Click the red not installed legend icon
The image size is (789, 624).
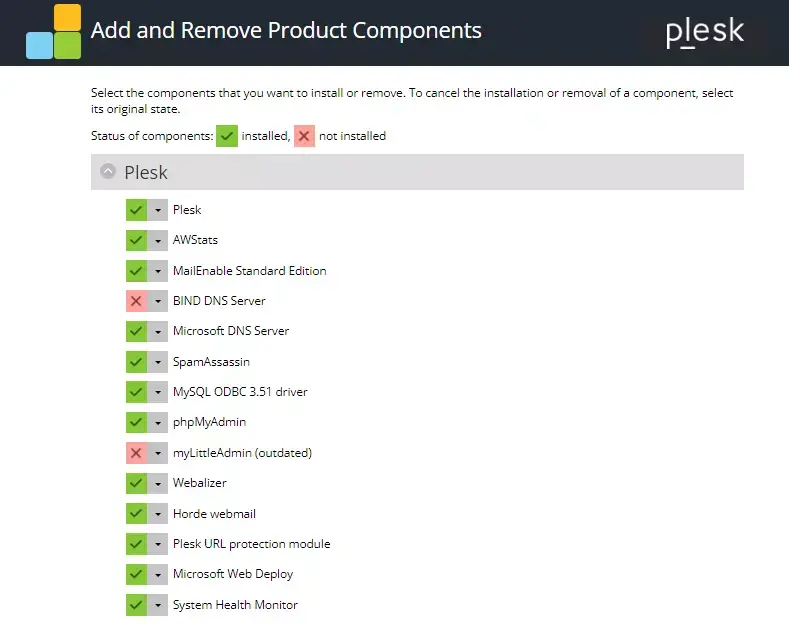pyautogui.click(x=304, y=136)
